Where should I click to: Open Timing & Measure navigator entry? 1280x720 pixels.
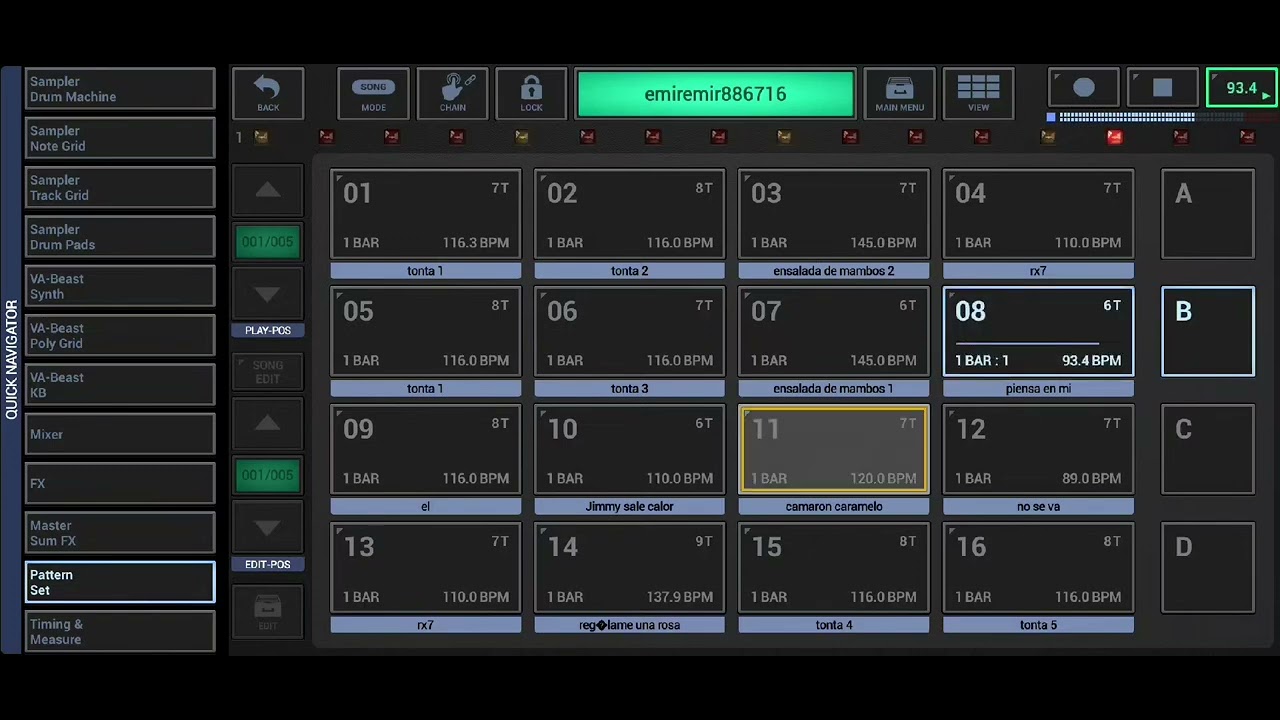120,631
